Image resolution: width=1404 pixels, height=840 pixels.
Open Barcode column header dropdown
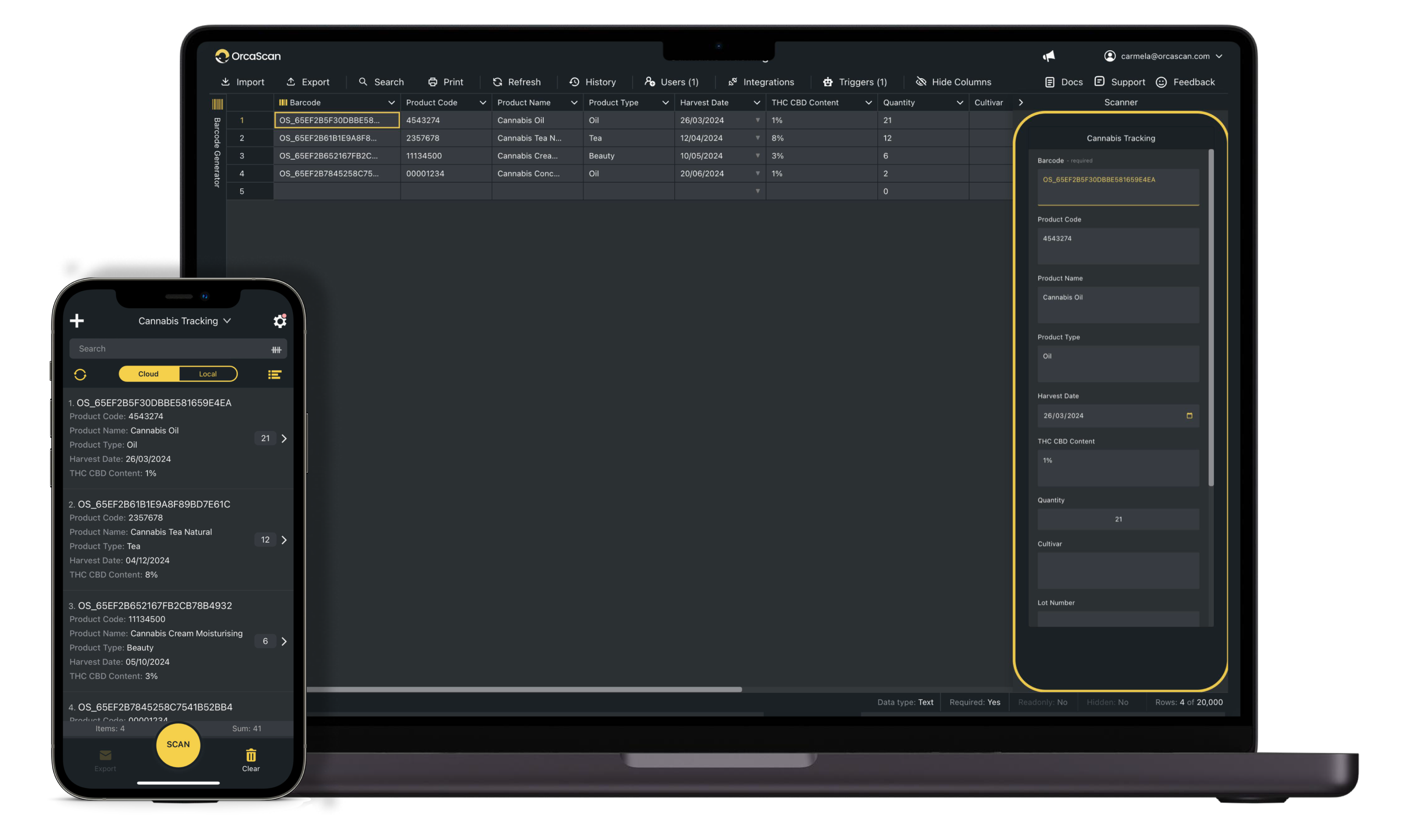coord(391,103)
